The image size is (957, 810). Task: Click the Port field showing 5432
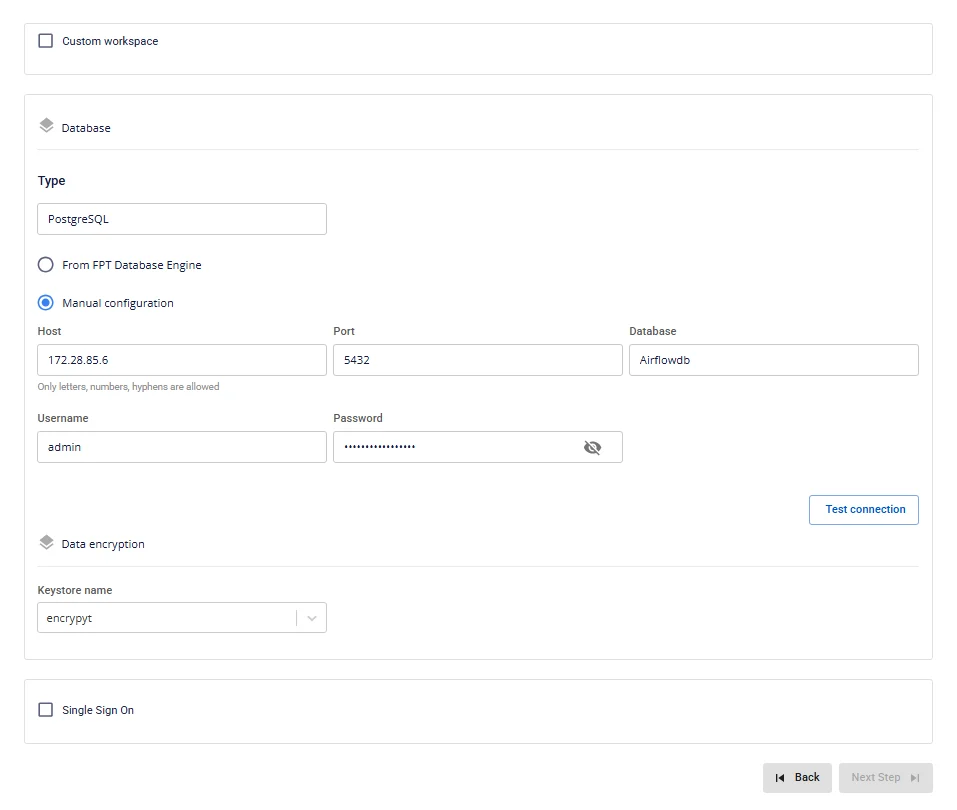pyautogui.click(x=478, y=360)
